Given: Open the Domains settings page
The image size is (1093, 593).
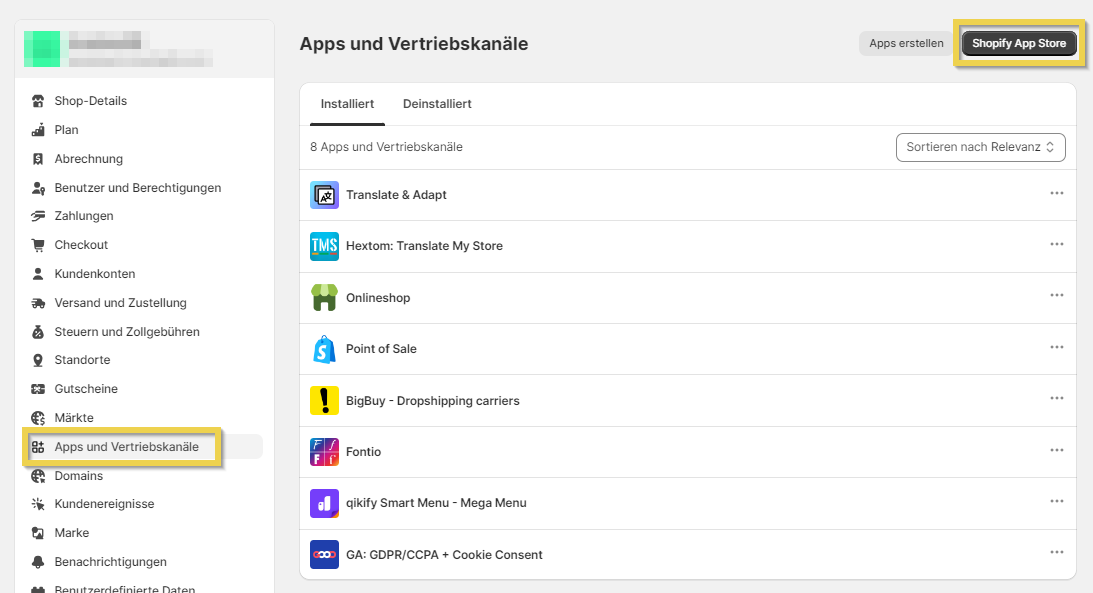Looking at the screenshot, I should tap(79, 476).
